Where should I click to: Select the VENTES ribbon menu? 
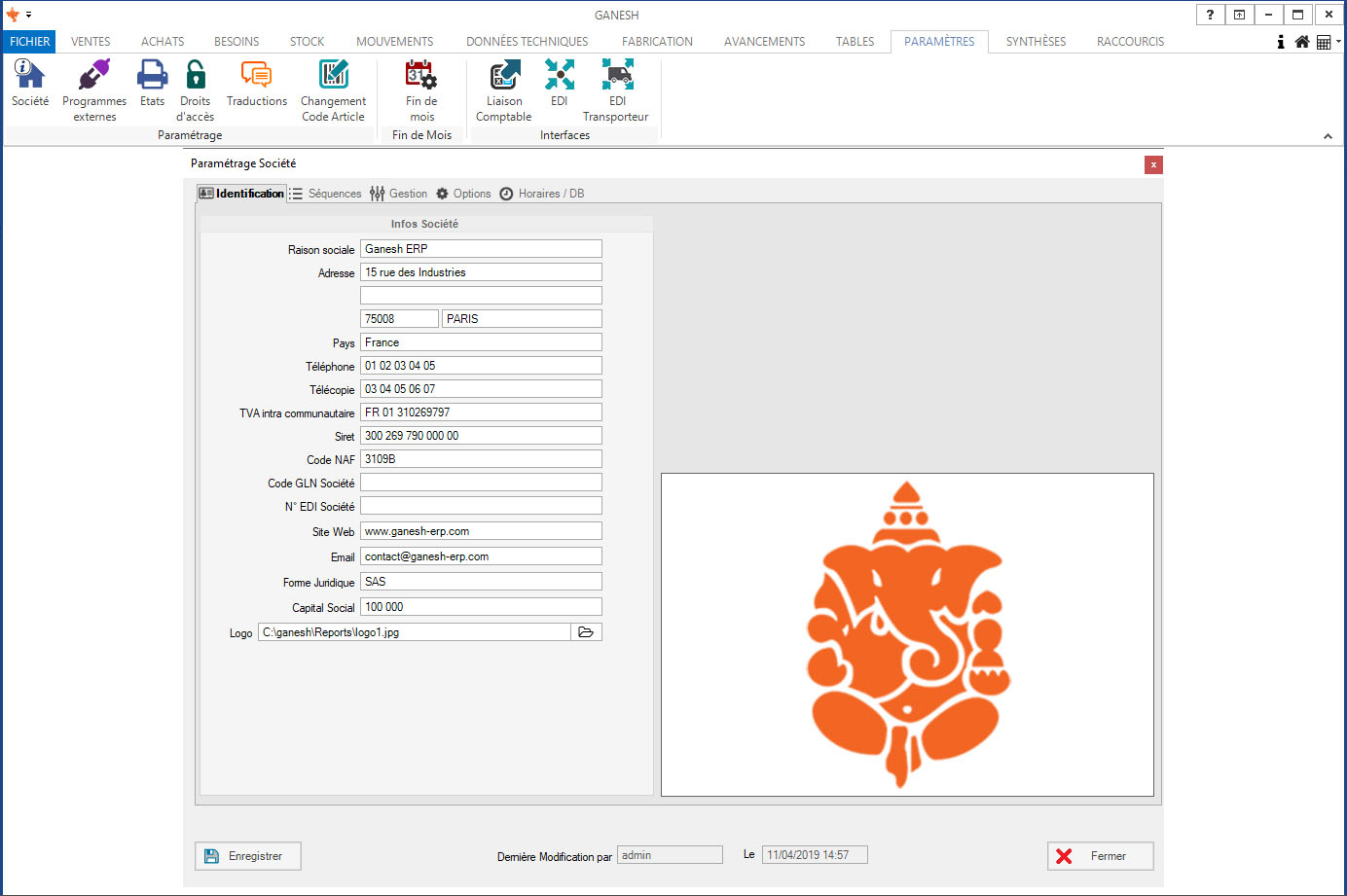(91, 42)
